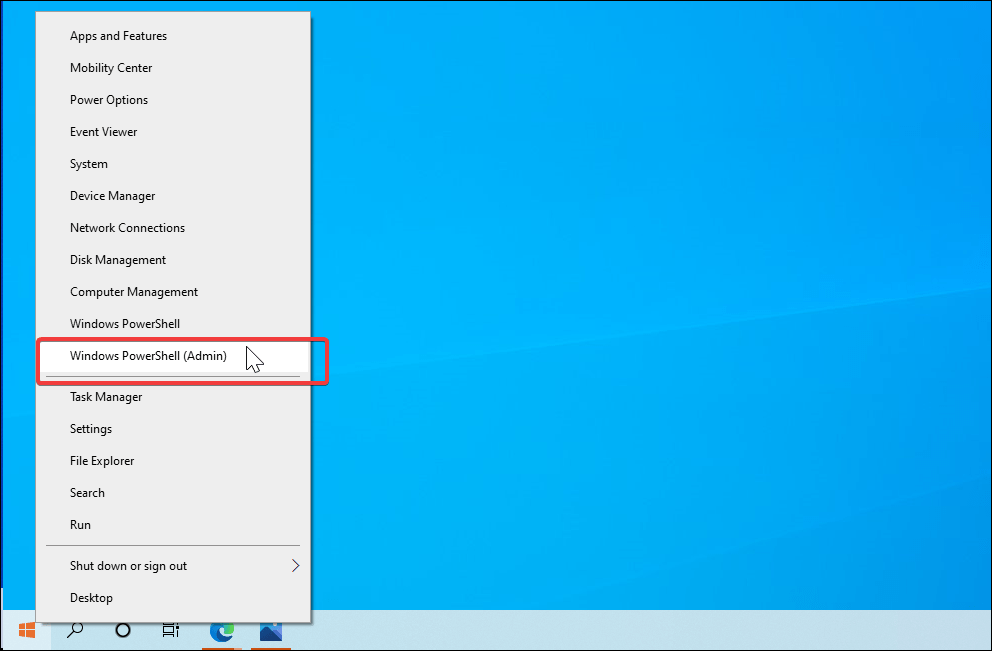Select Windows PowerShell (Admin)
This screenshot has height=651, width=992.
point(173,356)
